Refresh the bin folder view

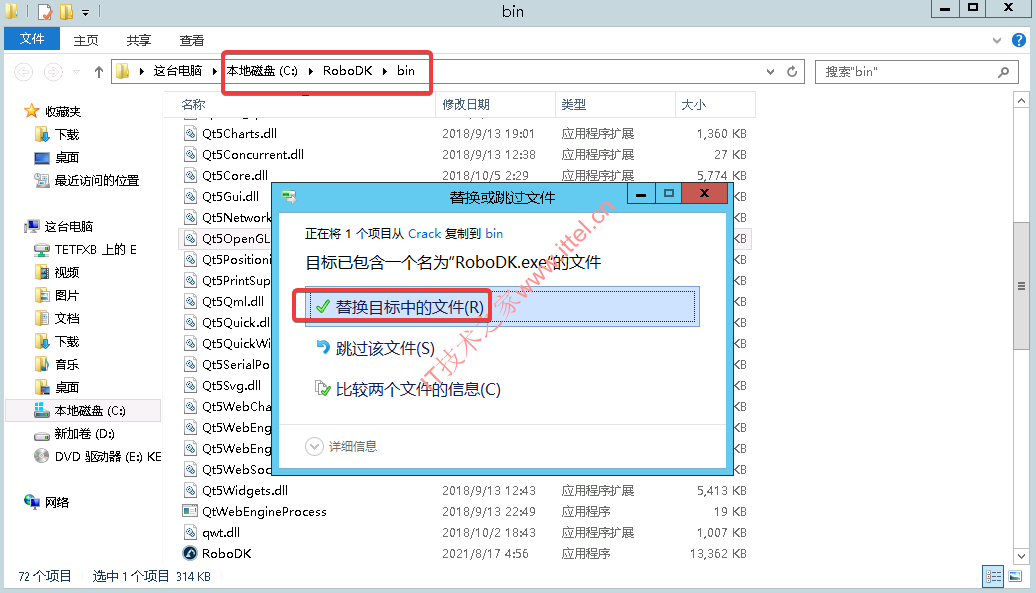[792, 71]
